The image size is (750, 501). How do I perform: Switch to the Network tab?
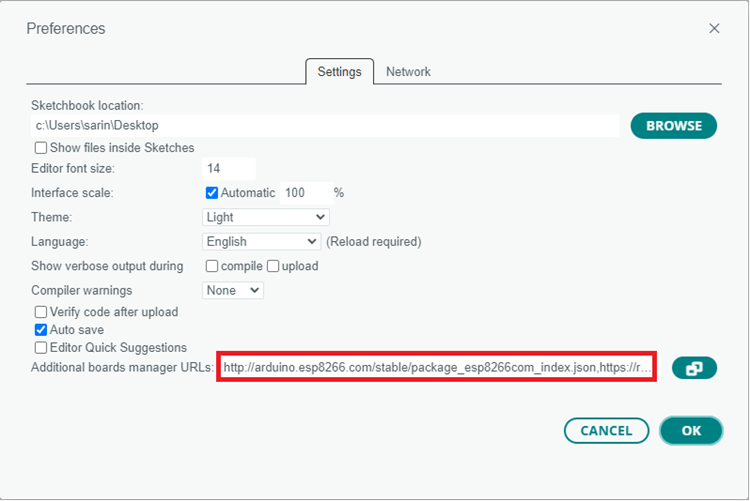point(408,72)
